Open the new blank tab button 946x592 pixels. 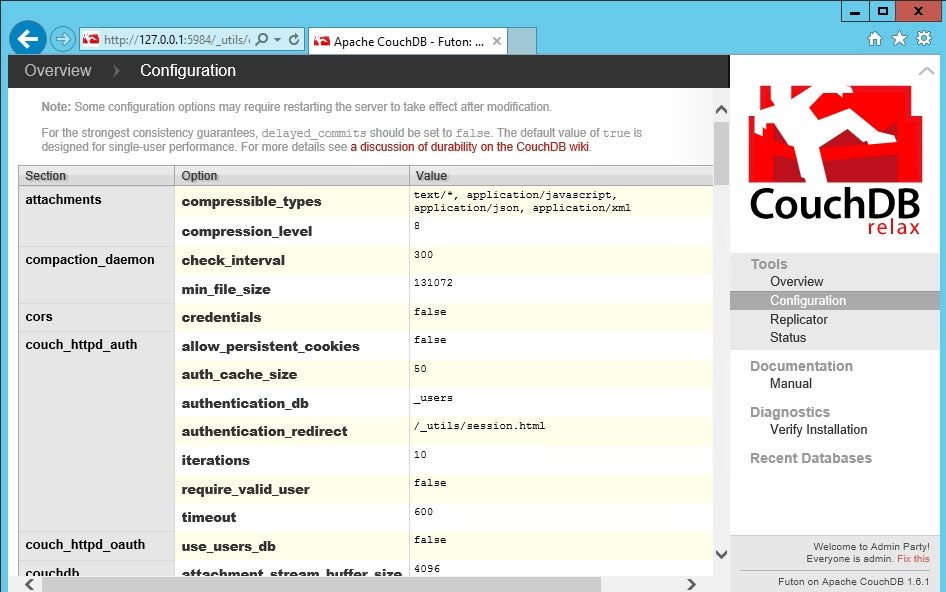tap(523, 41)
